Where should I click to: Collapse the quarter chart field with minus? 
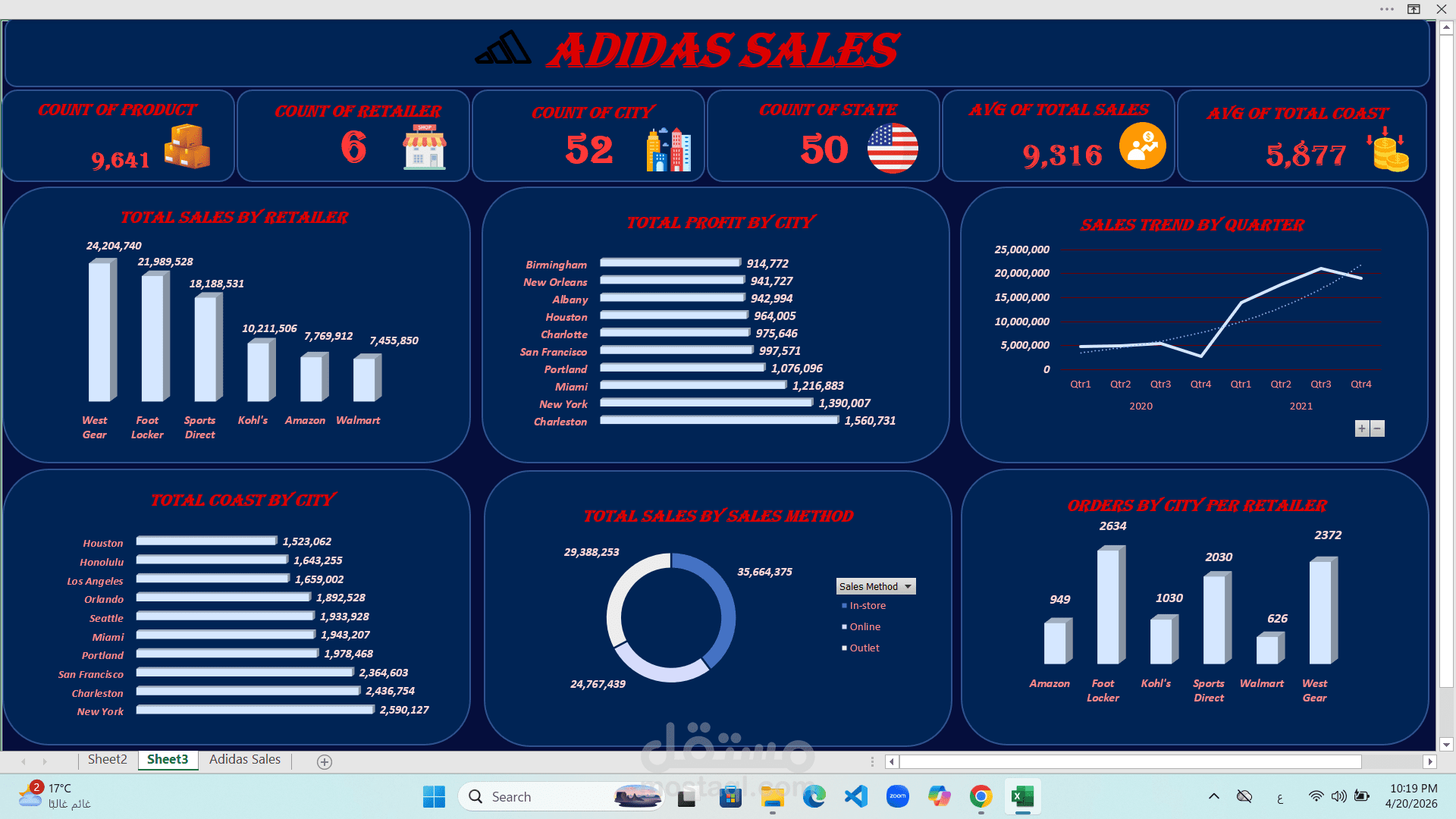[1377, 428]
